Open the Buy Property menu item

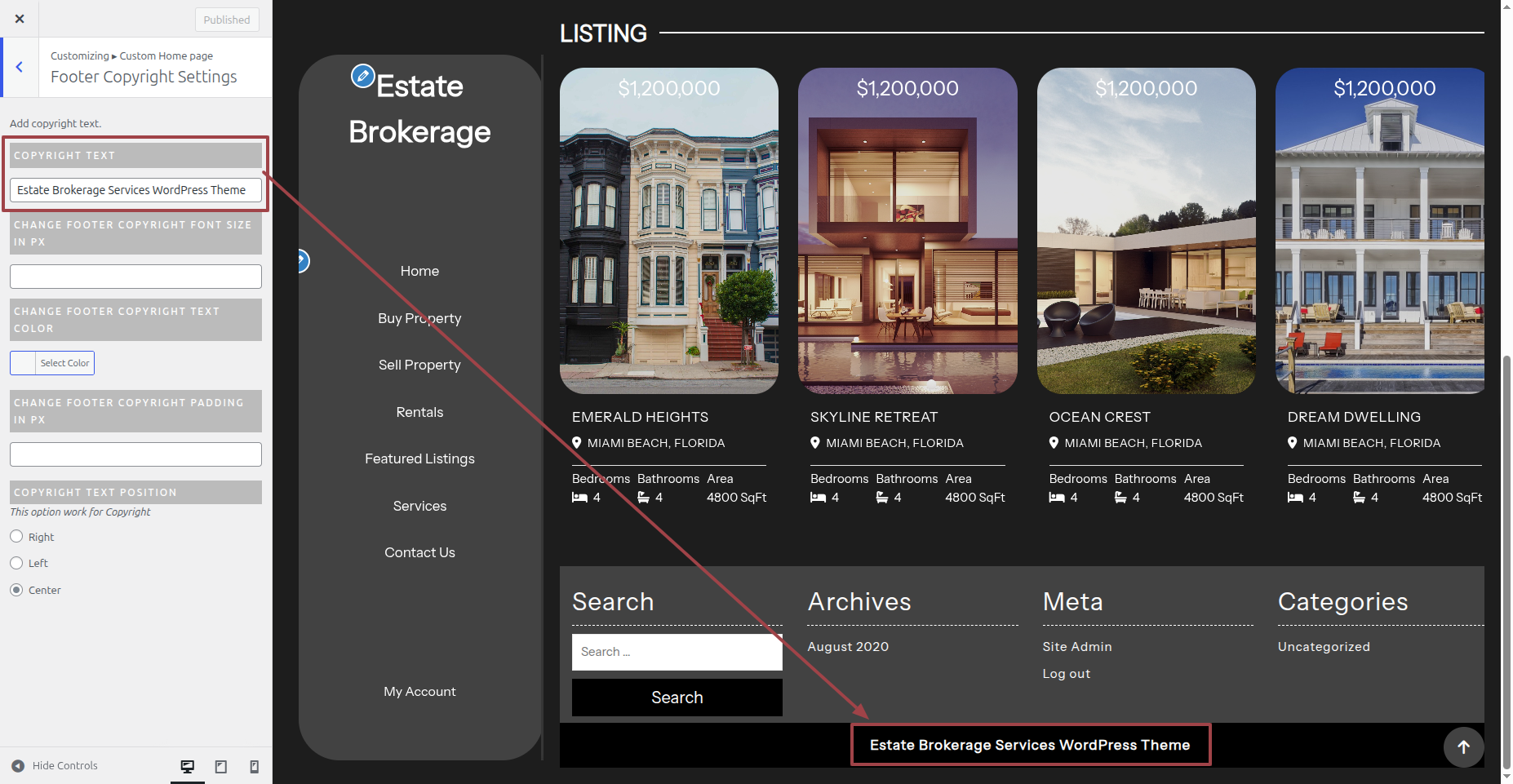click(x=419, y=318)
